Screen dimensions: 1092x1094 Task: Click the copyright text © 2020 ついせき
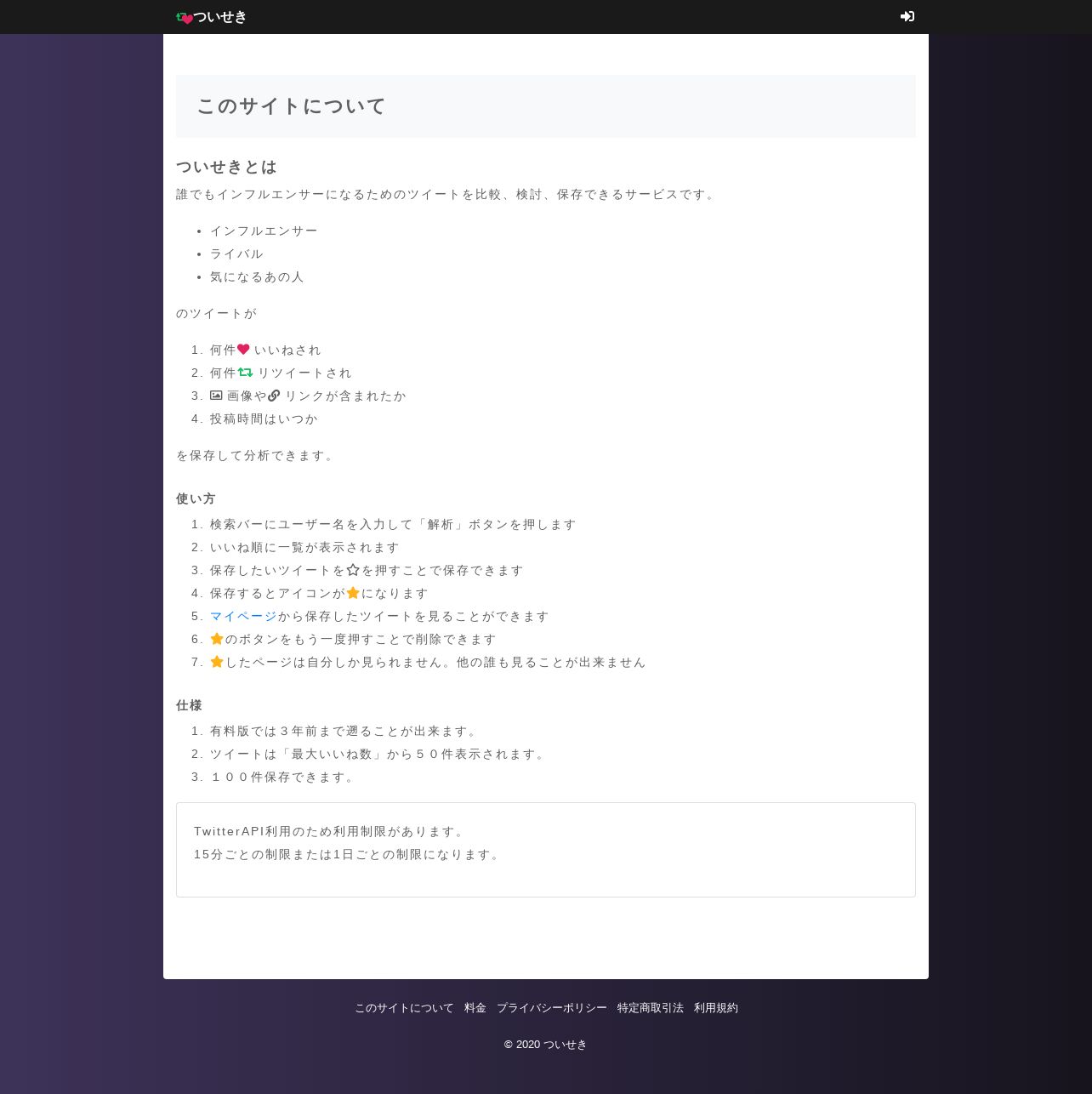pyautogui.click(x=546, y=1045)
